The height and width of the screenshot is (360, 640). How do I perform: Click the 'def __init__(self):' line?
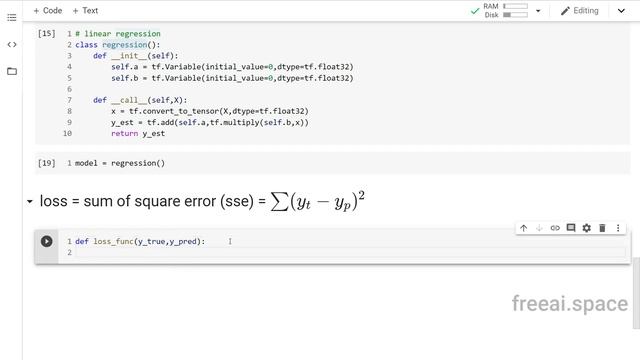pyautogui.click(x=136, y=56)
